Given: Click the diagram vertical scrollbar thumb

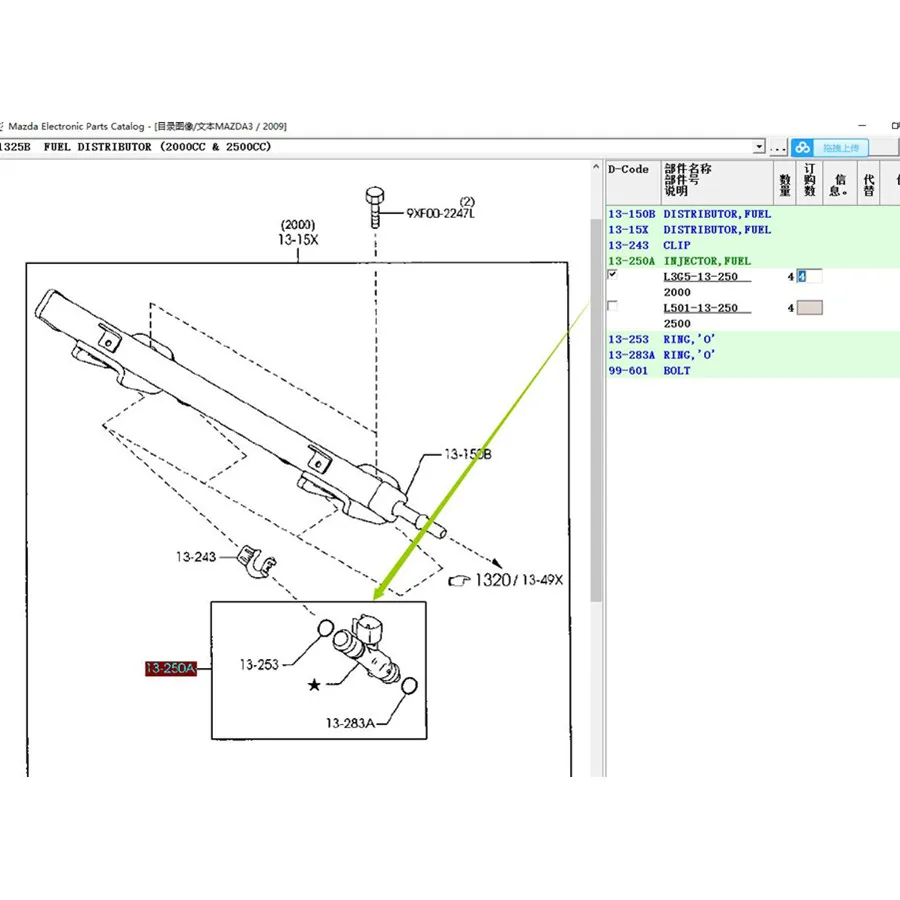Looking at the screenshot, I should [x=596, y=410].
